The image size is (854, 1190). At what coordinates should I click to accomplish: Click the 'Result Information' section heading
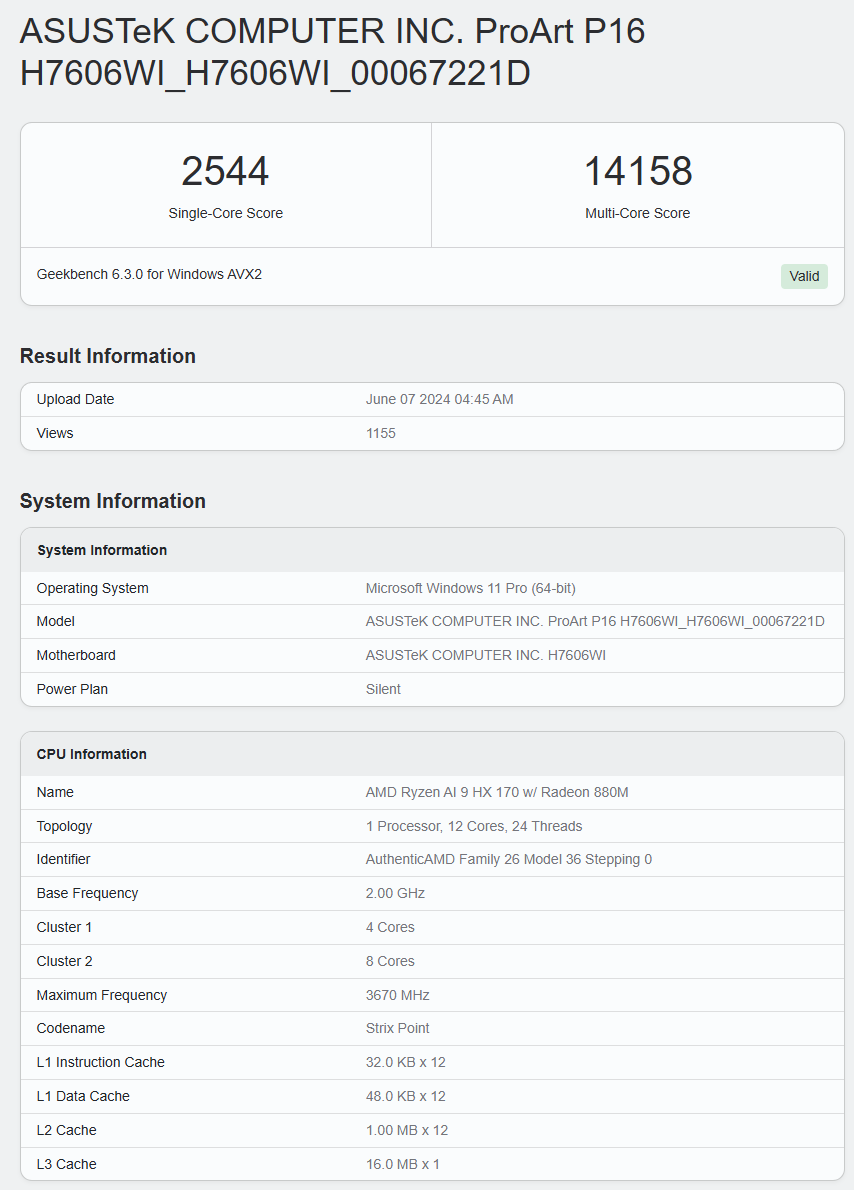coord(108,356)
